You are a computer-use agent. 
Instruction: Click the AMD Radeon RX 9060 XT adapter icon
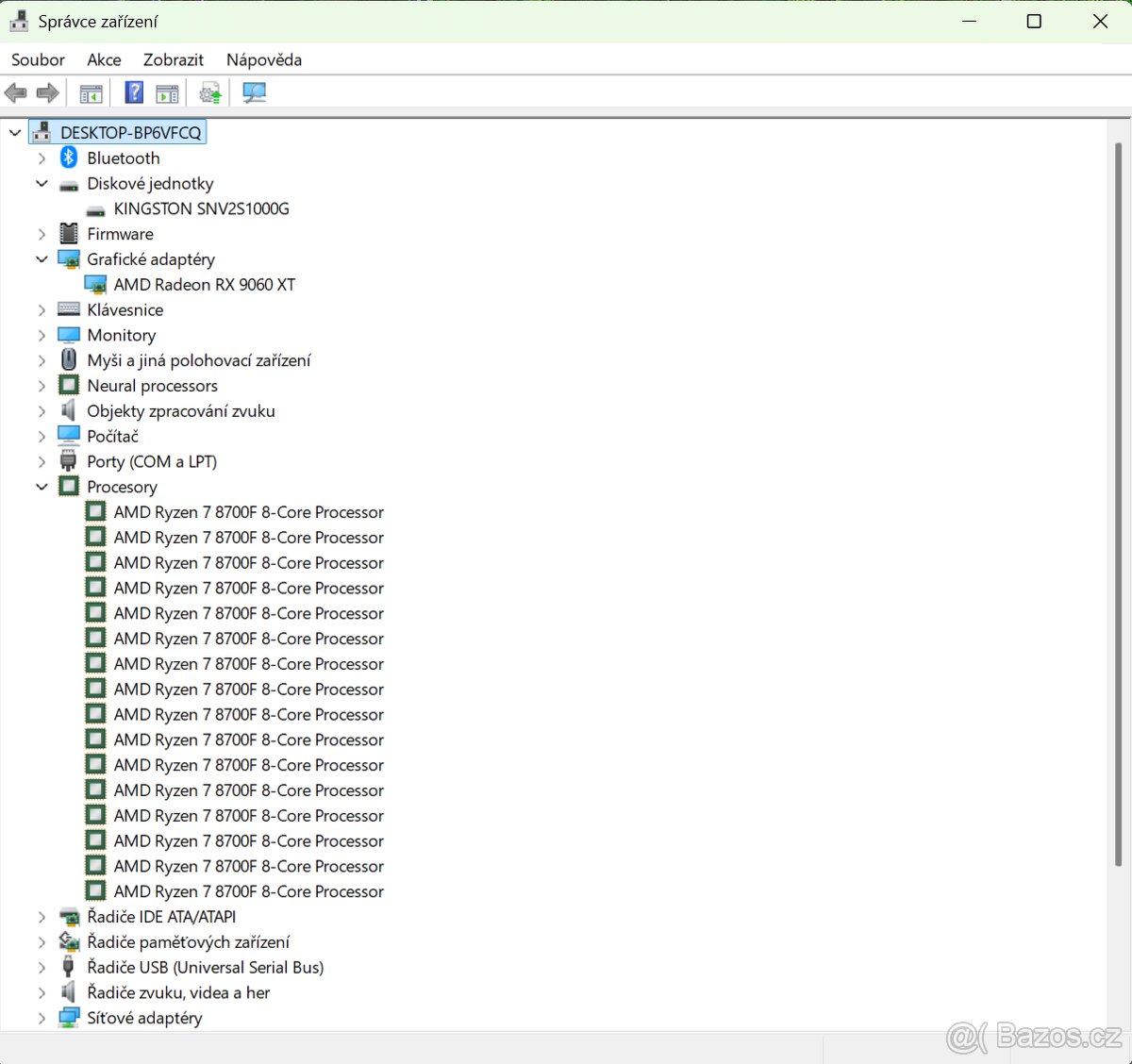coord(95,284)
